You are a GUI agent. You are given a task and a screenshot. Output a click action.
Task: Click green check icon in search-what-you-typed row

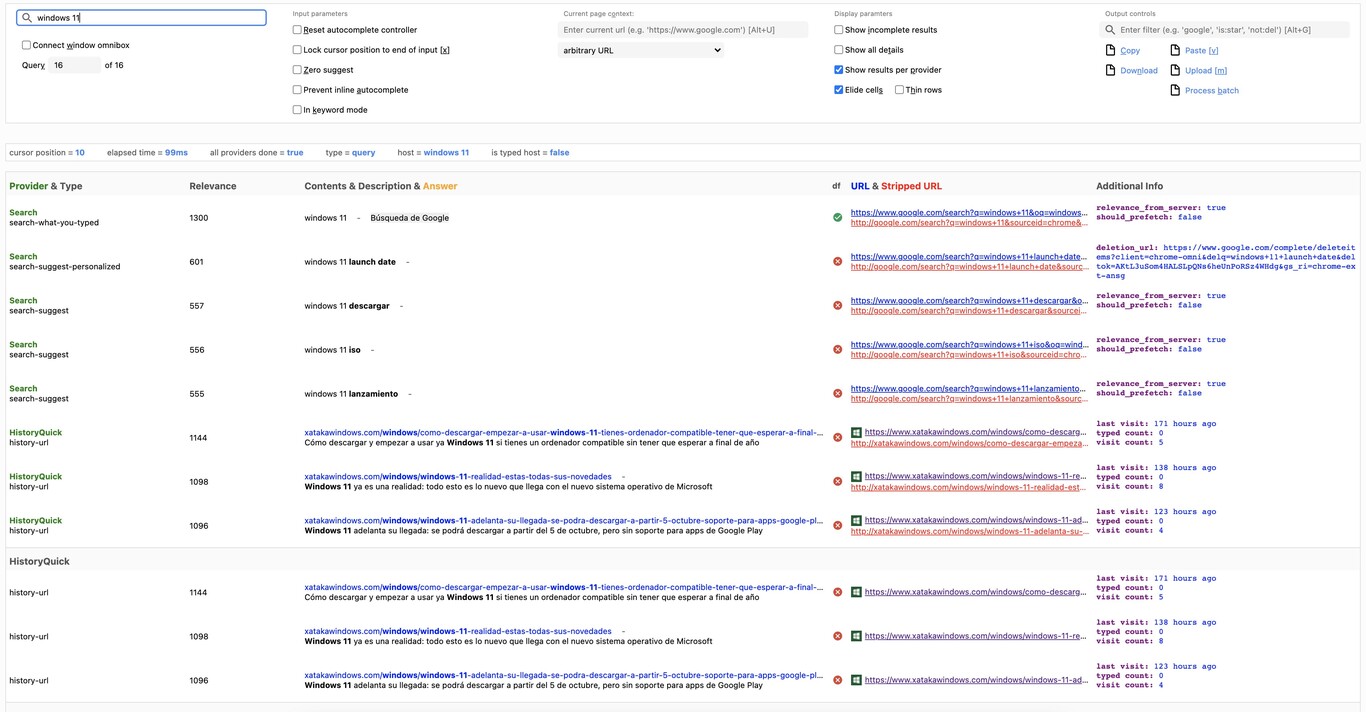[837, 217]
